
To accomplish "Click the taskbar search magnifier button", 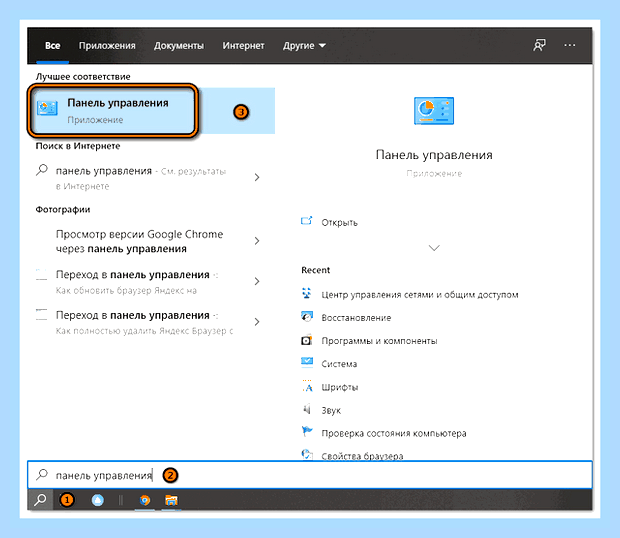I will tap(40, 500).
